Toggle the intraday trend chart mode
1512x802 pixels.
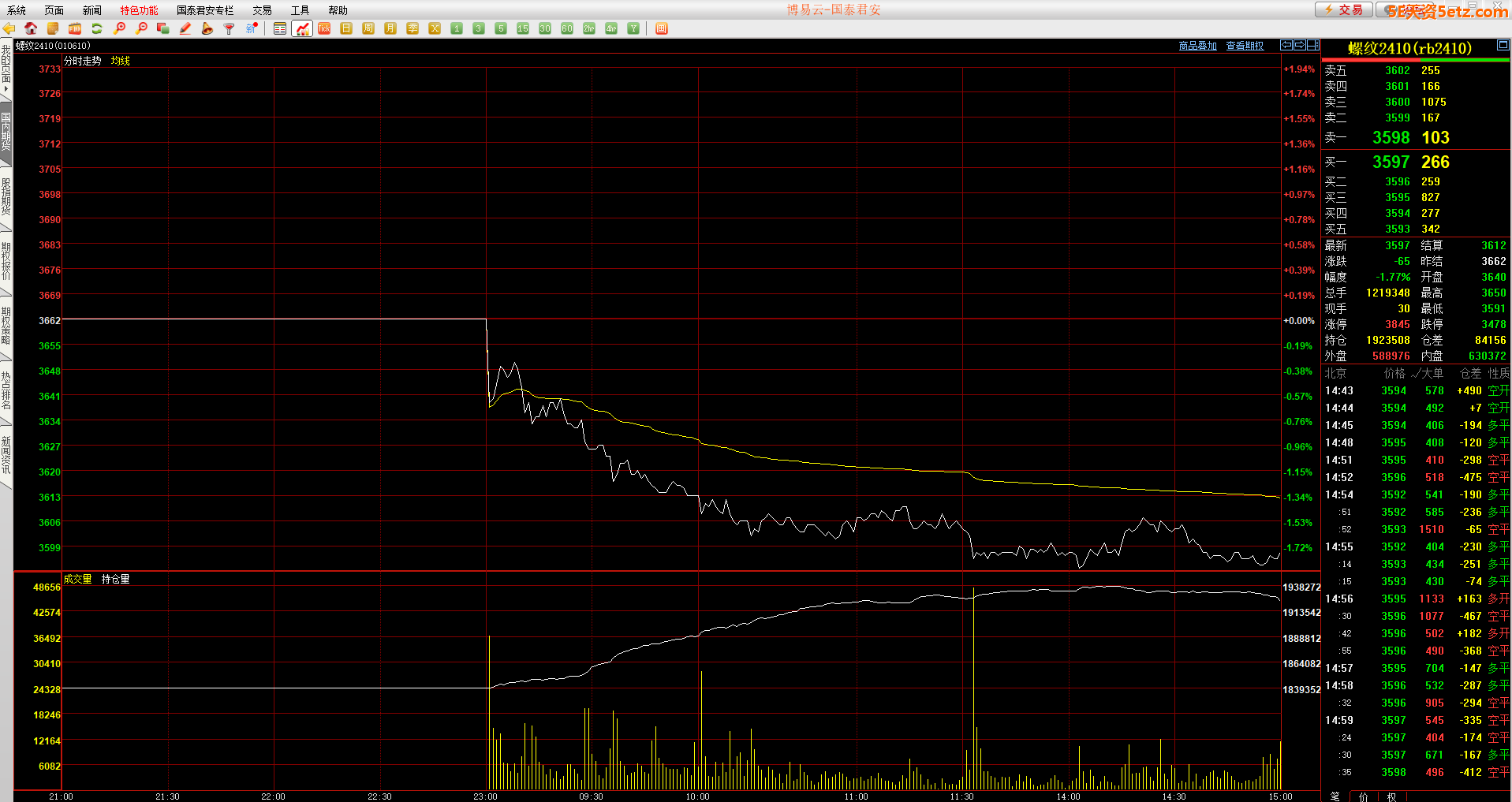(x=302, y=28)
